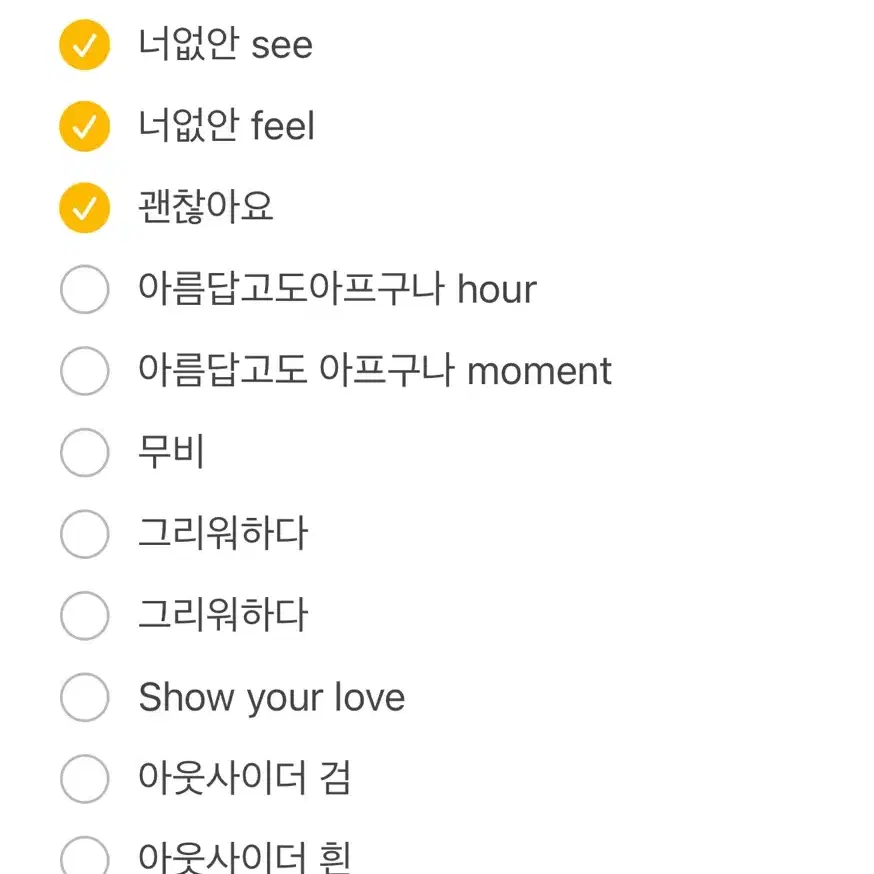The height and width of the screenshot is (874, 874).
Task: Check the second 그리워하다 circle below
Action: pyautogui.click(x=85, y=615)
